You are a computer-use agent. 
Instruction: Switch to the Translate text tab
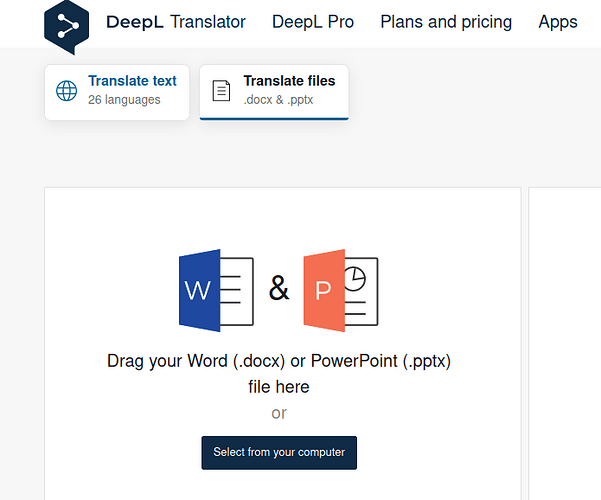tap(117, 92)
